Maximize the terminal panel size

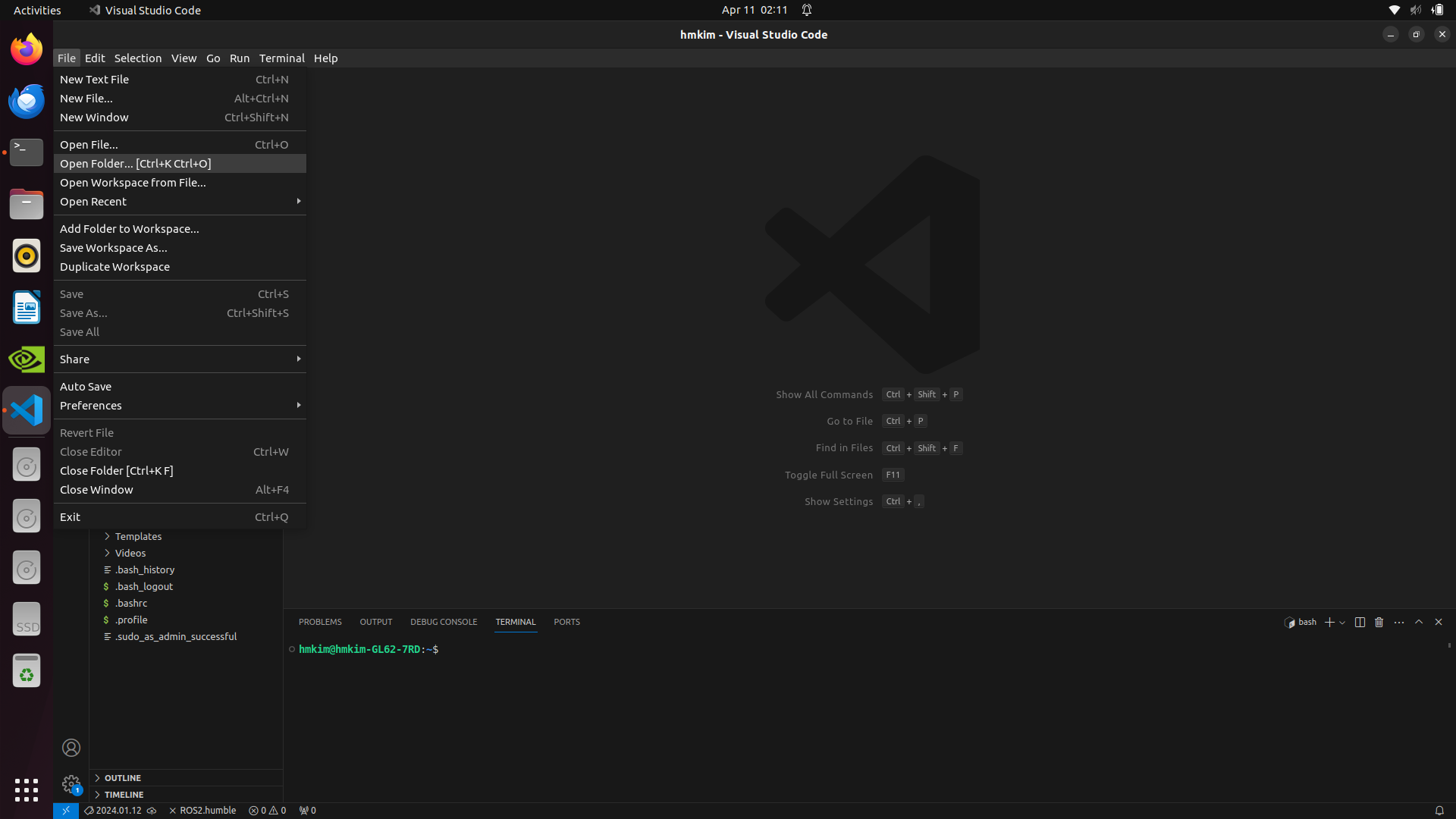1419,622
